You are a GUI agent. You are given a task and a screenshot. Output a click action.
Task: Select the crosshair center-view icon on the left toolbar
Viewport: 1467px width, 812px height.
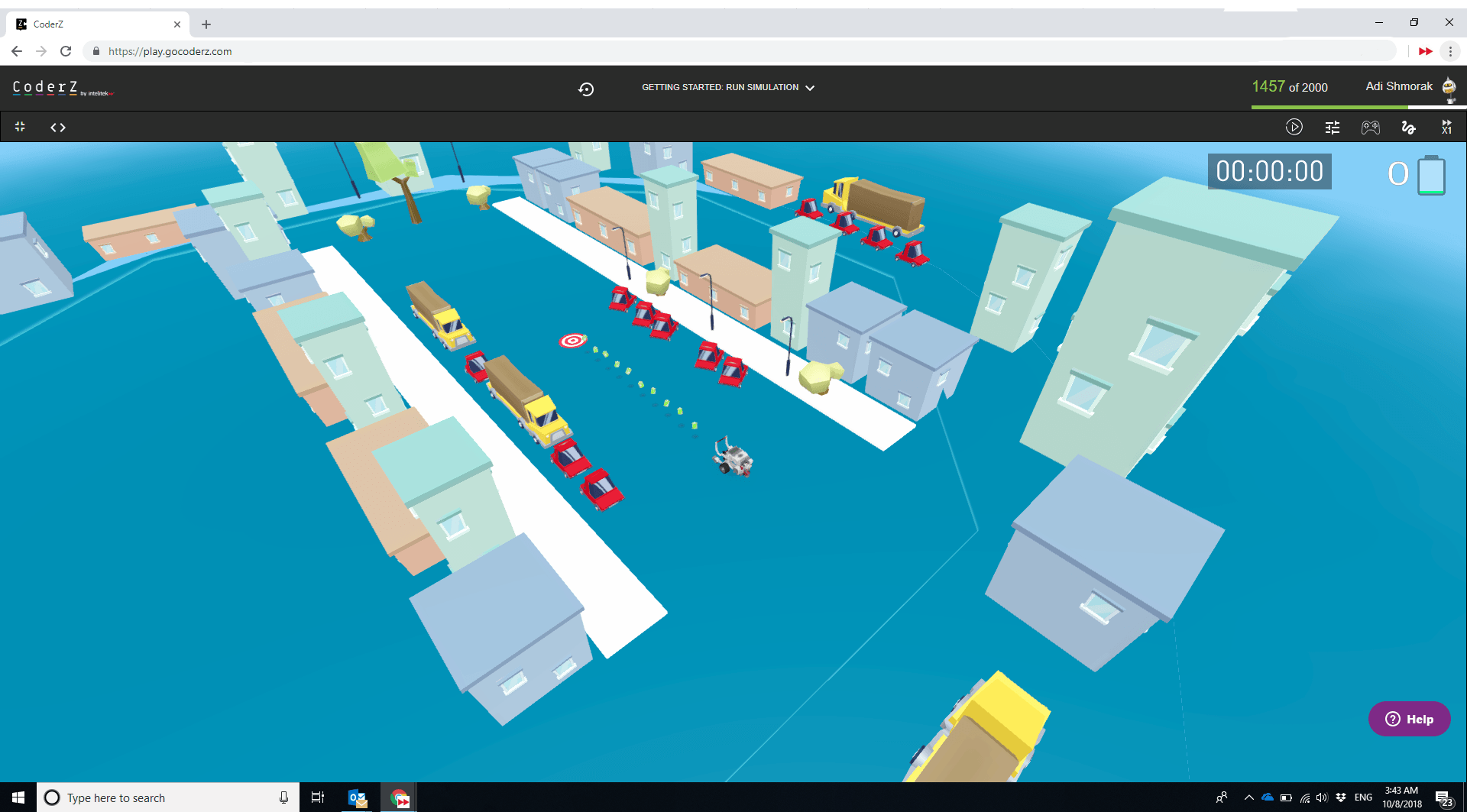point(19,127)
